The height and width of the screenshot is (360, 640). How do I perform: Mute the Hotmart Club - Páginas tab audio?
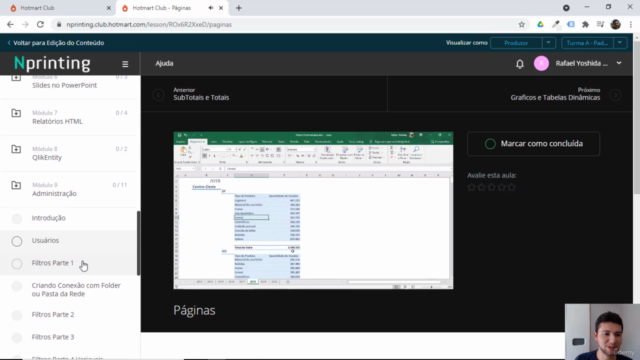pyautogui.click(x=211, y=8)
